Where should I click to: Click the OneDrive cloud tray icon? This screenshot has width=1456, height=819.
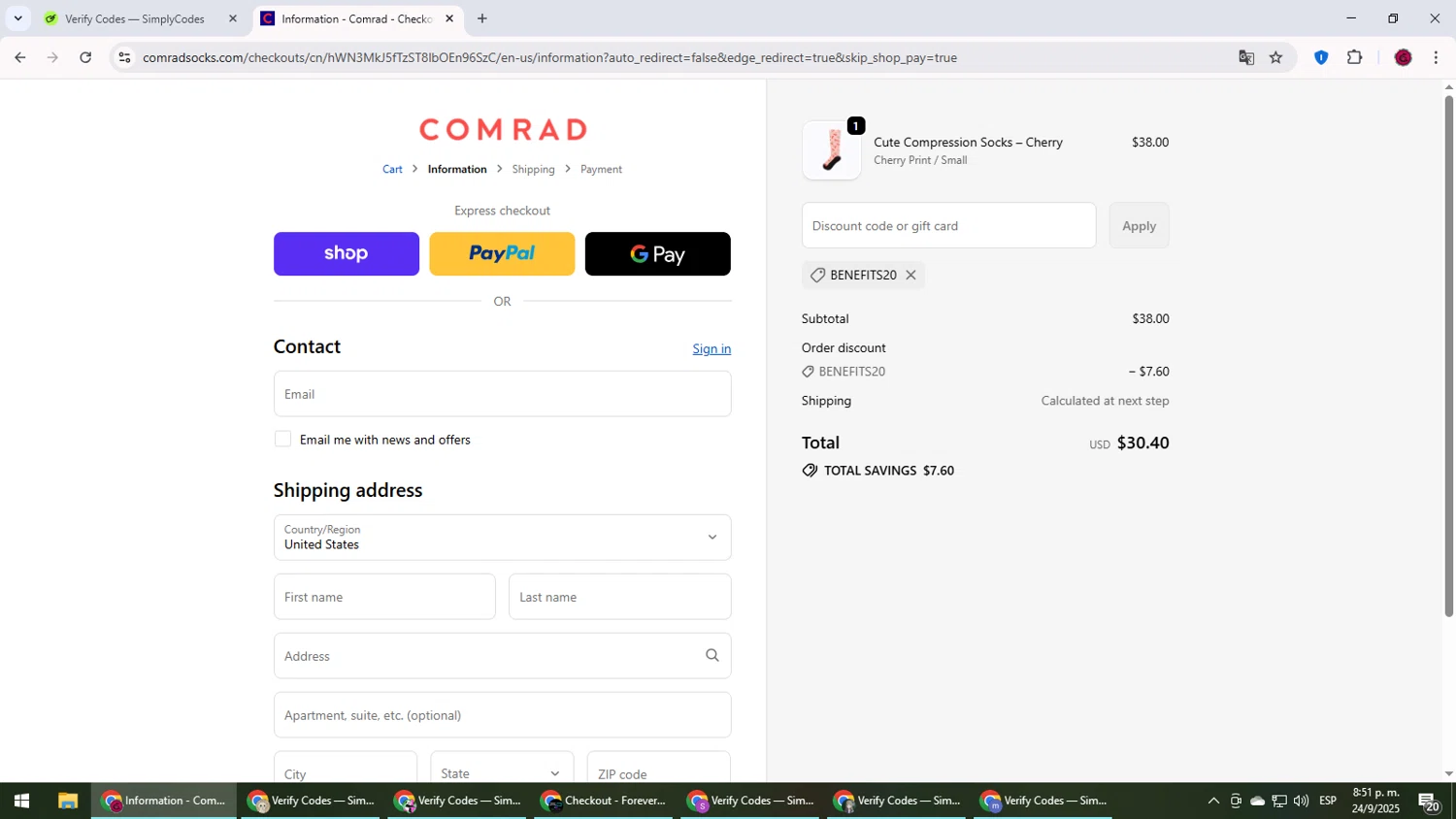tap(1257, 802)
